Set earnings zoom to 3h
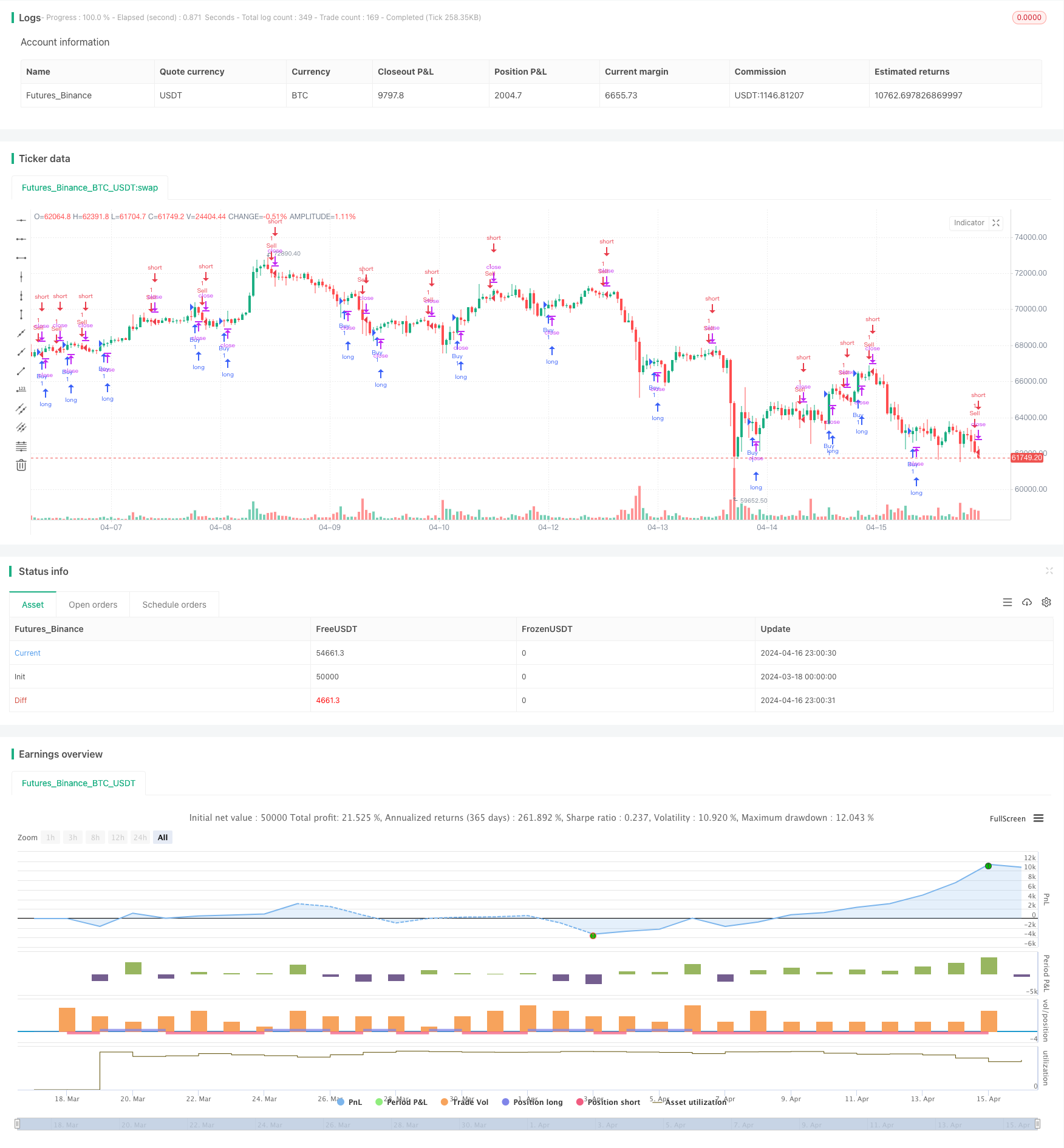 [73, 837]
